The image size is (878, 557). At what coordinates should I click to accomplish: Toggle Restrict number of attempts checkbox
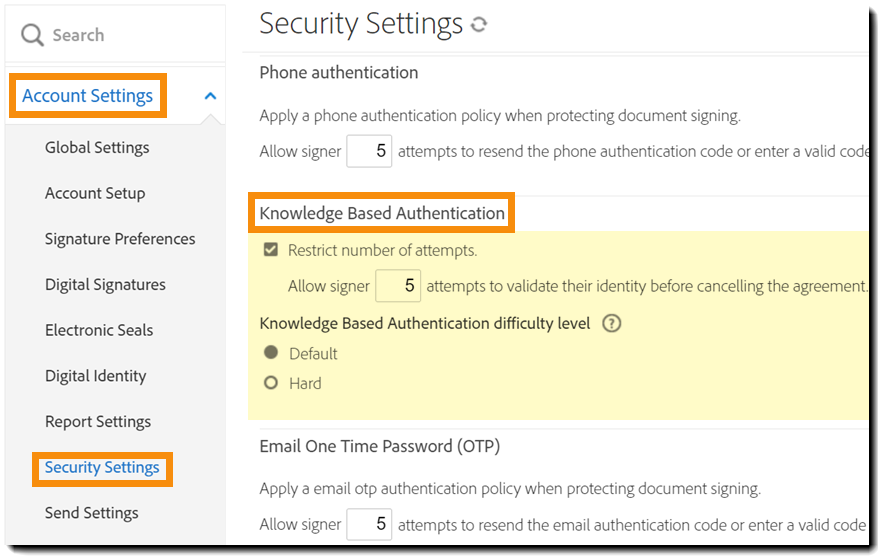(270, 250)
